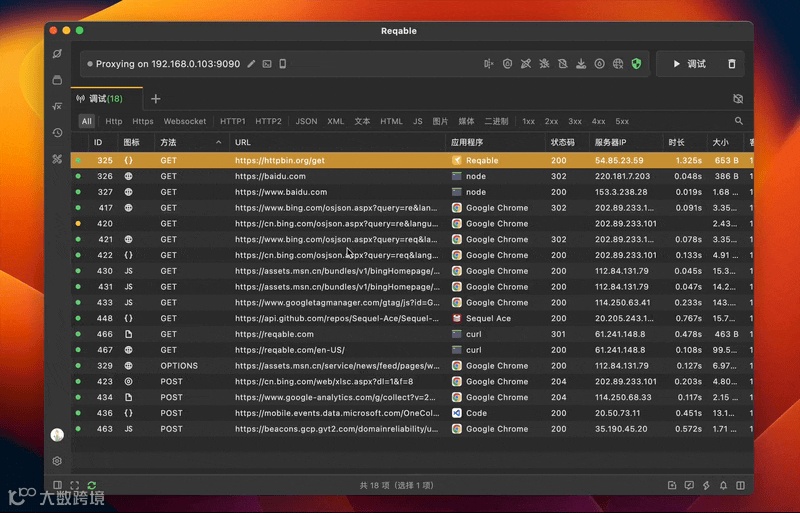Open the collection box icon in left sidebar
800x513 pixels.
click(57, 80)
